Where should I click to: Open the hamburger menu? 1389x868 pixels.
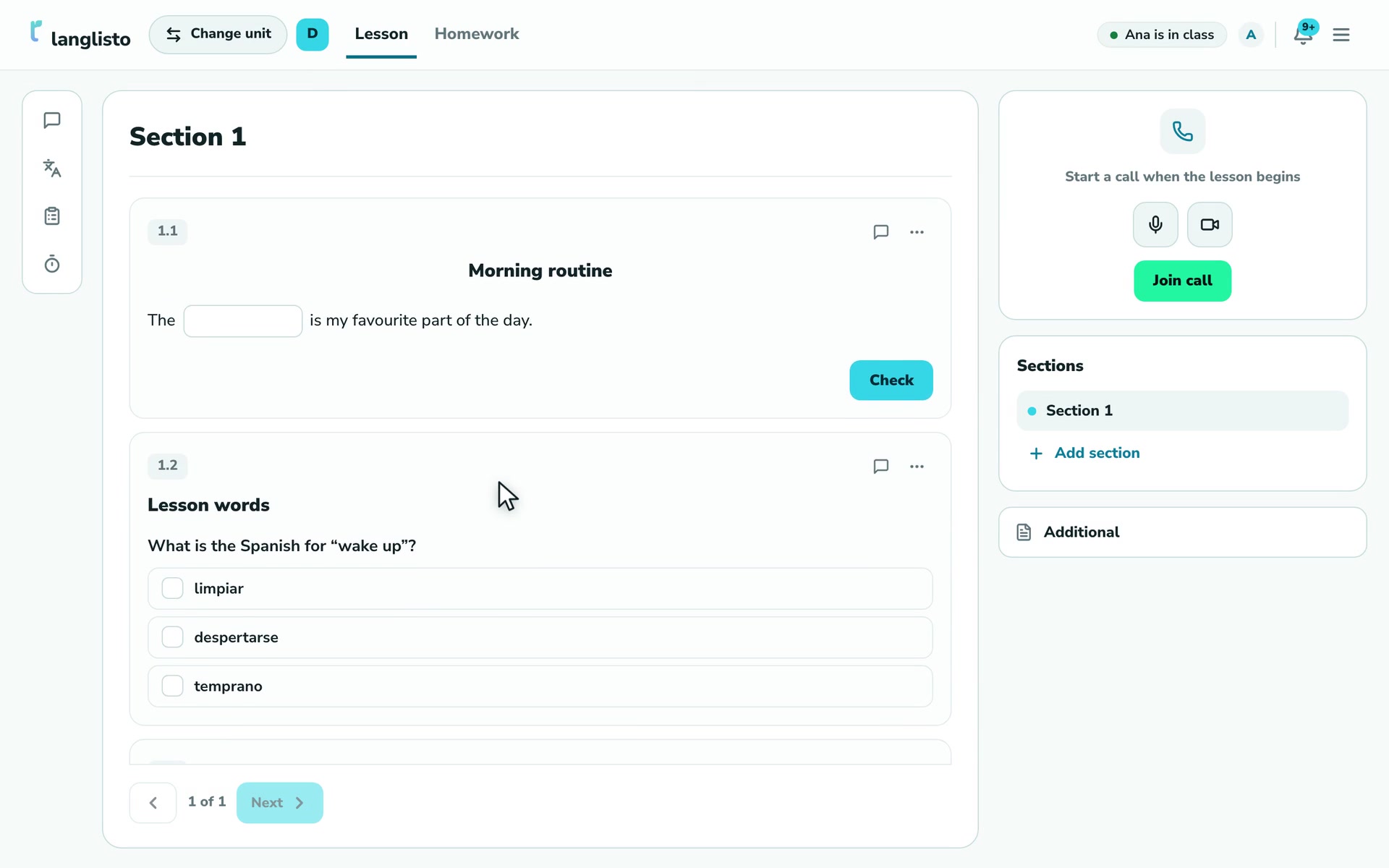point(1341,35)
